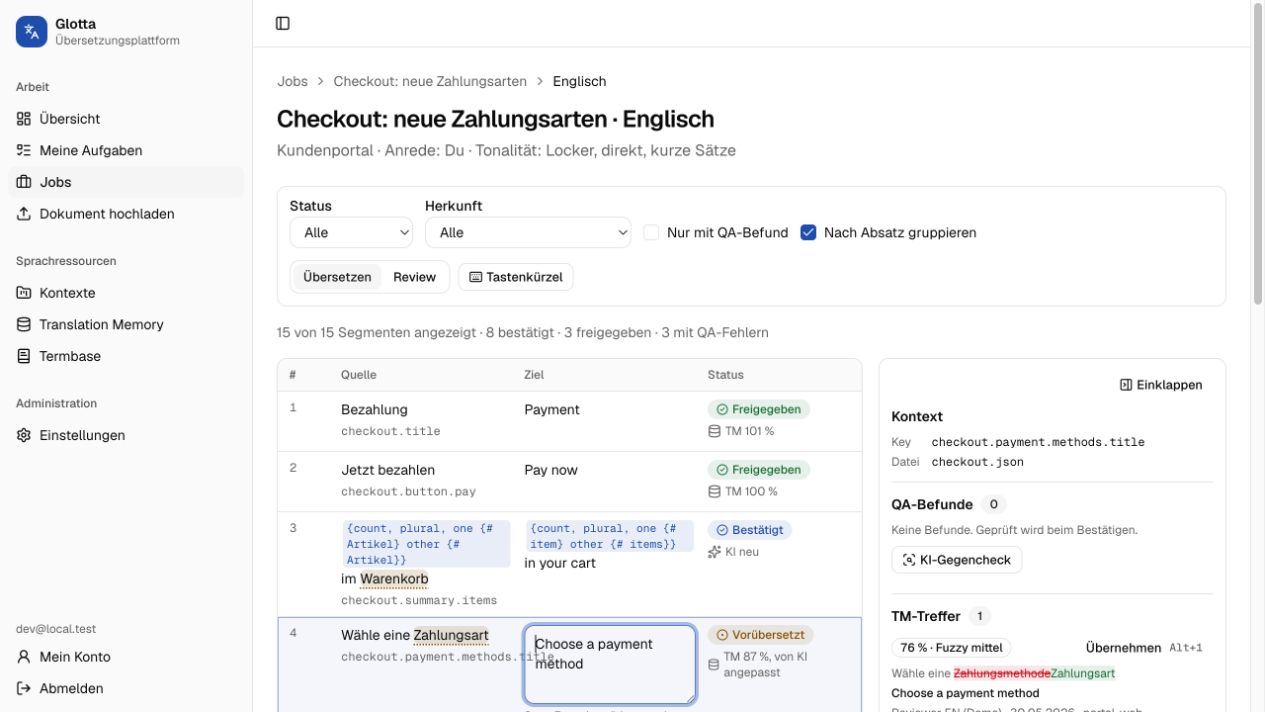
Task: Open Einstellungen text link
Action: (82, 435)
